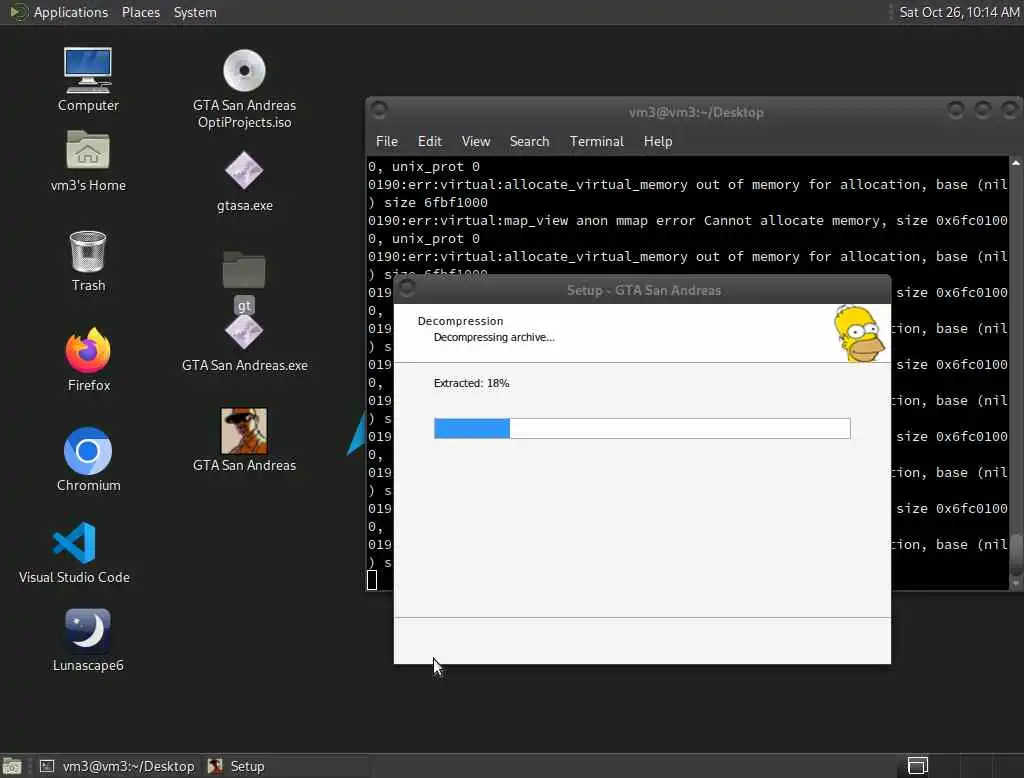Open Visual Studio Code desktop icon
This screenshot has height=778, width=1024.
74,552
